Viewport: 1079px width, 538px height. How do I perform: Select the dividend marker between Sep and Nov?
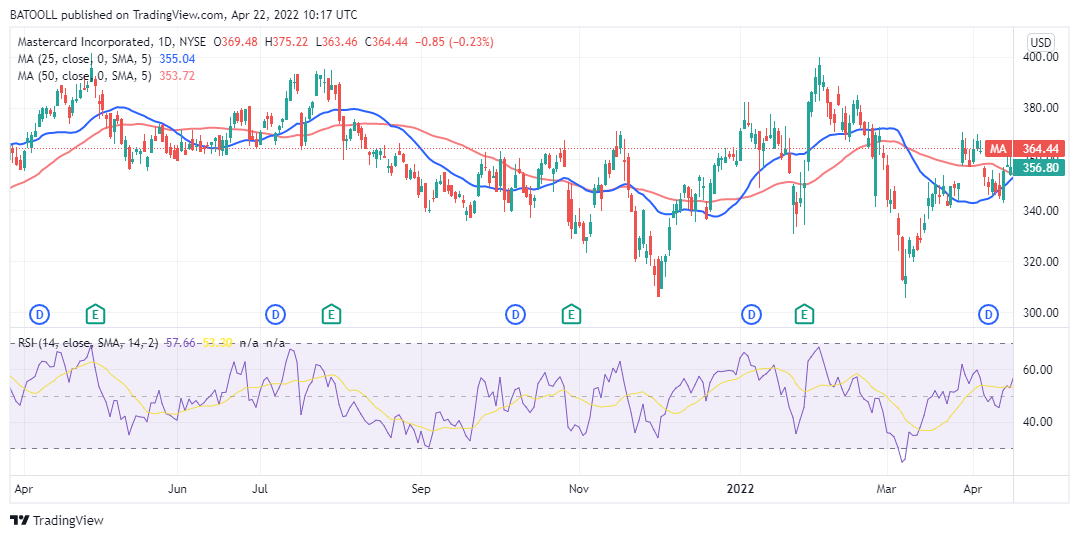[x=515, y=315]
